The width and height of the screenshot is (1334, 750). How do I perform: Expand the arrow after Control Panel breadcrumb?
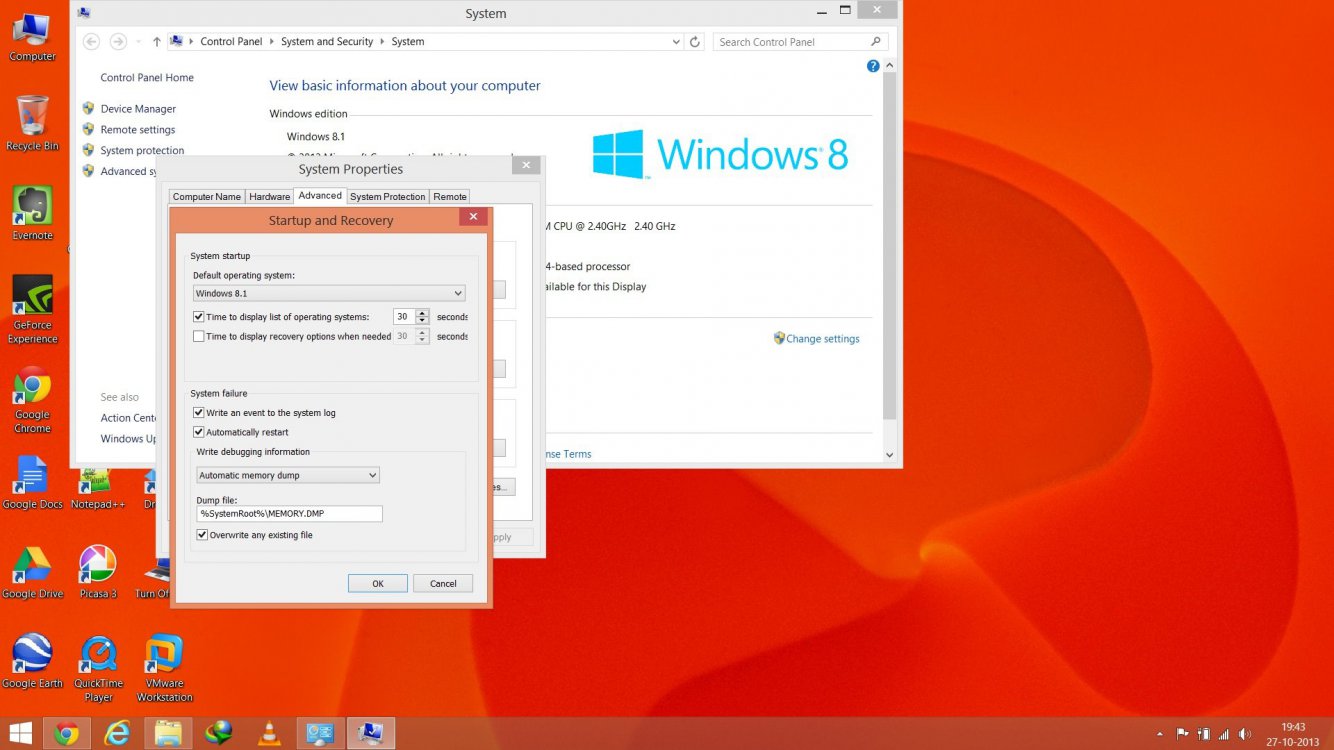pos(272,42)
